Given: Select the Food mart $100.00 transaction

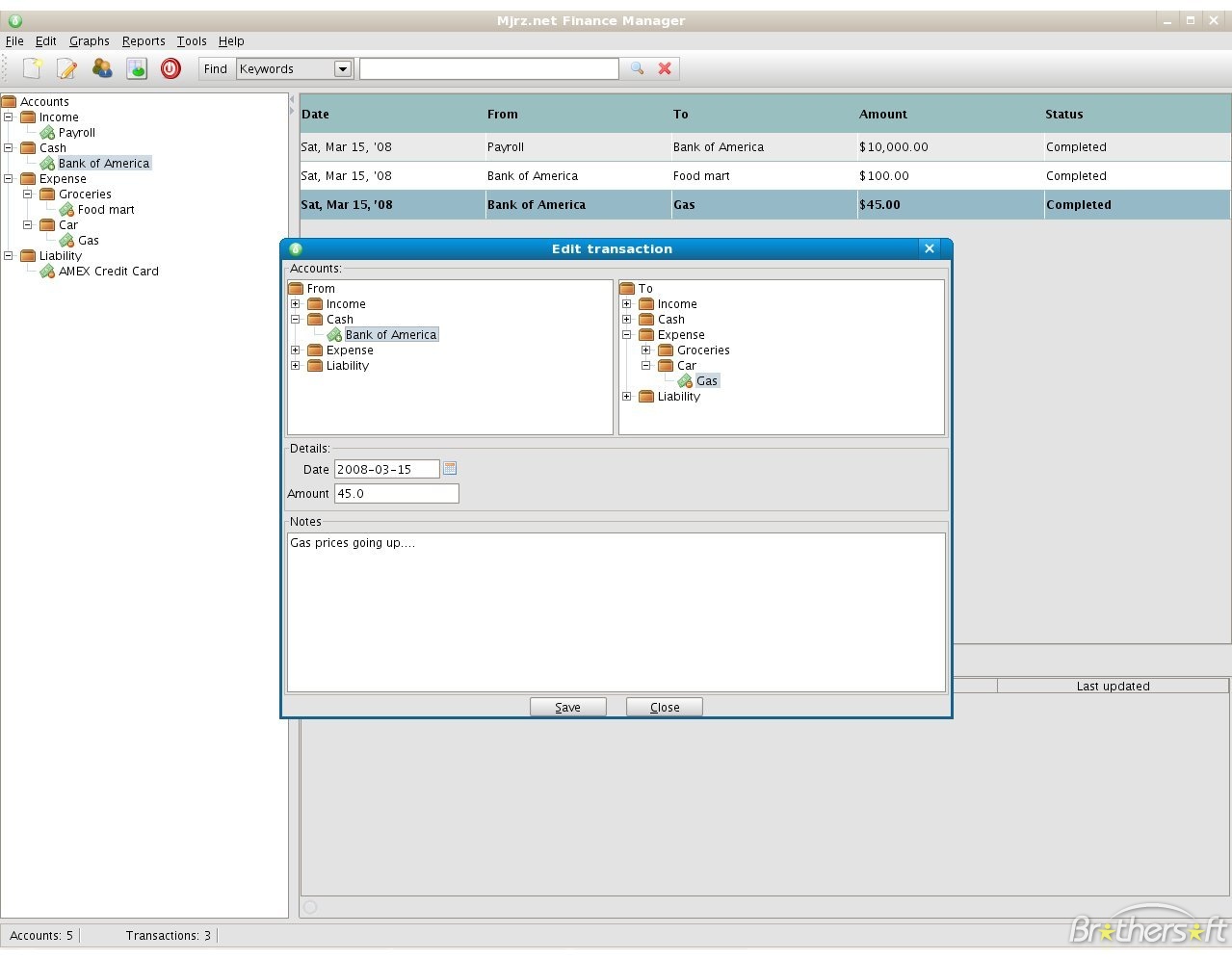Looking at the screenshot, I should pyautogui.click(x=766, y=176).
